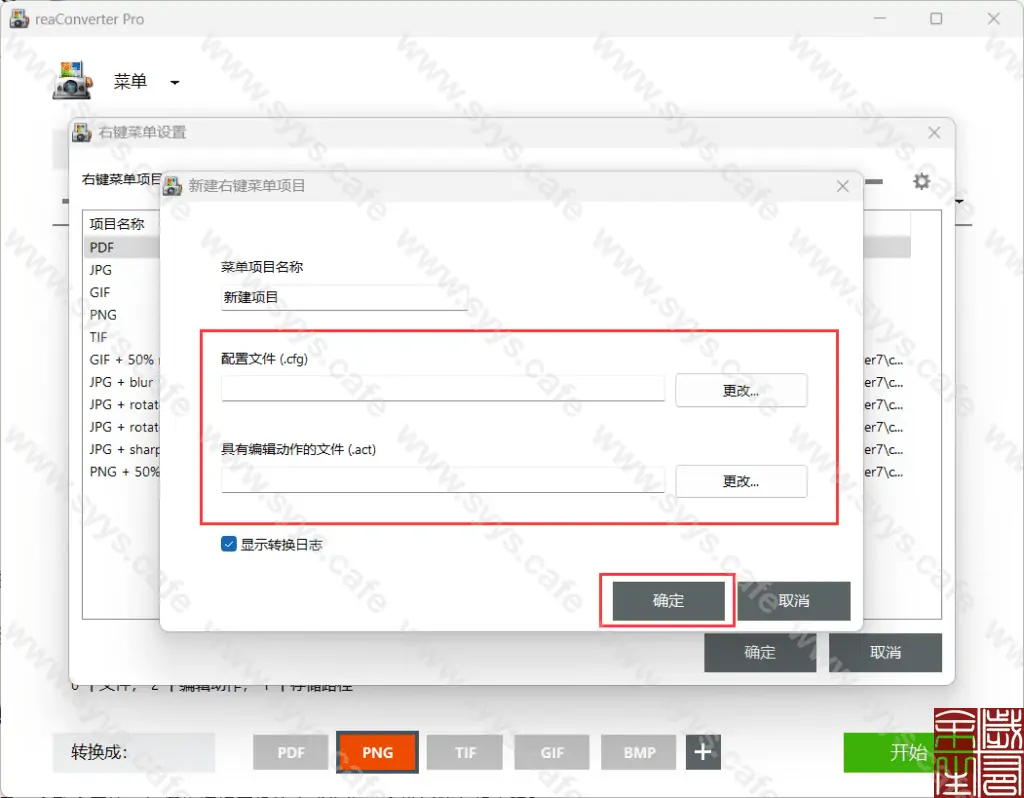This screenshot has height=798, width=1024.
Task: Close the 右键菜单设置 dialog
Action: (x=935, y=133)
